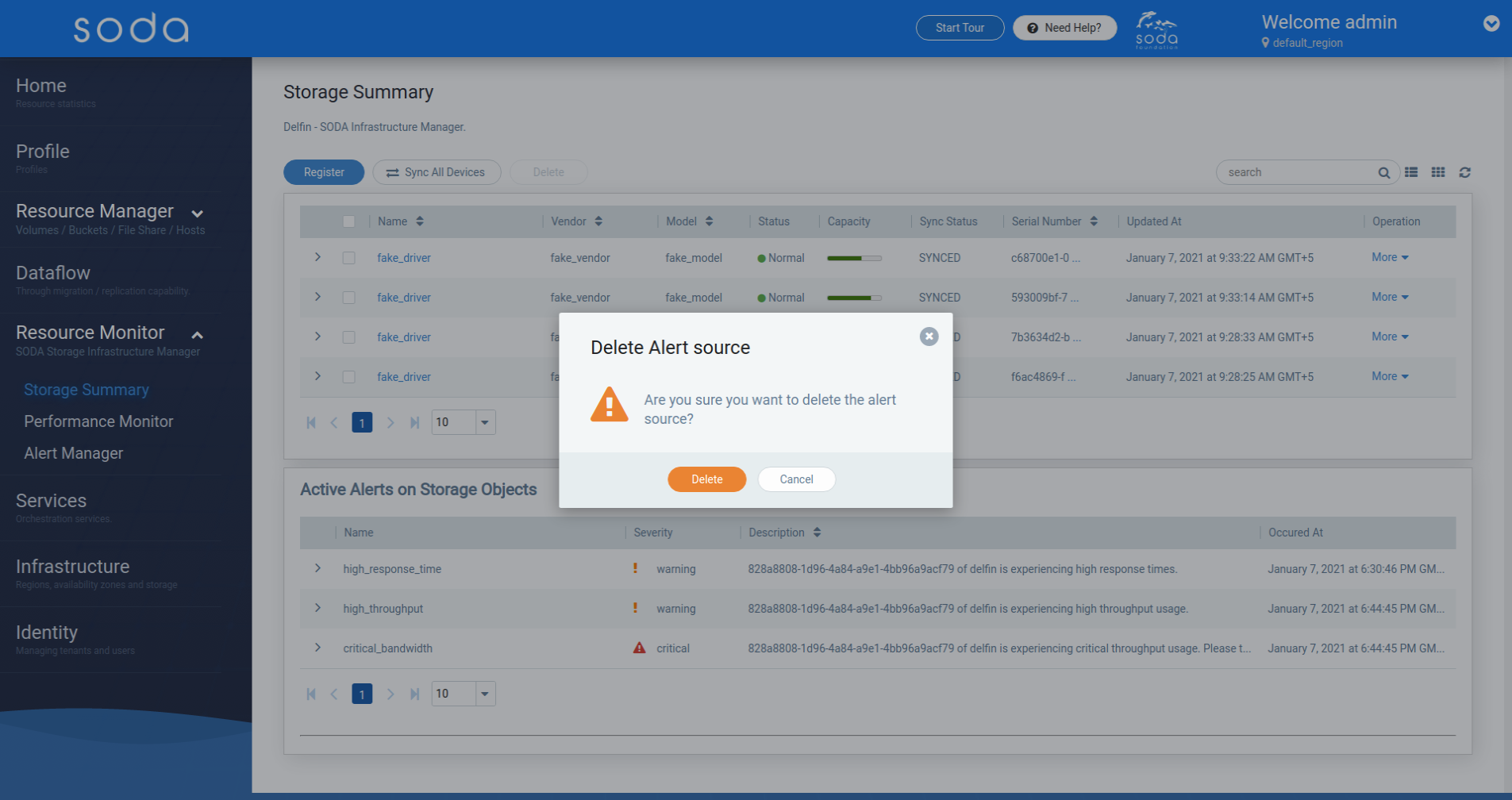
Task: Open the Need Help button
Action: 1064,28
